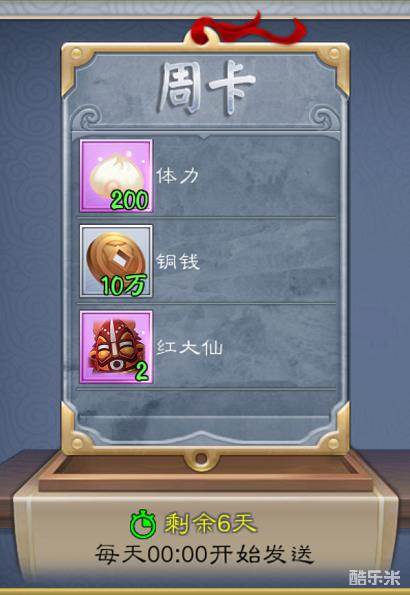Tap the green 2 quantity badge
Viewport: 410px width, 595px height.
click(142, 371)
